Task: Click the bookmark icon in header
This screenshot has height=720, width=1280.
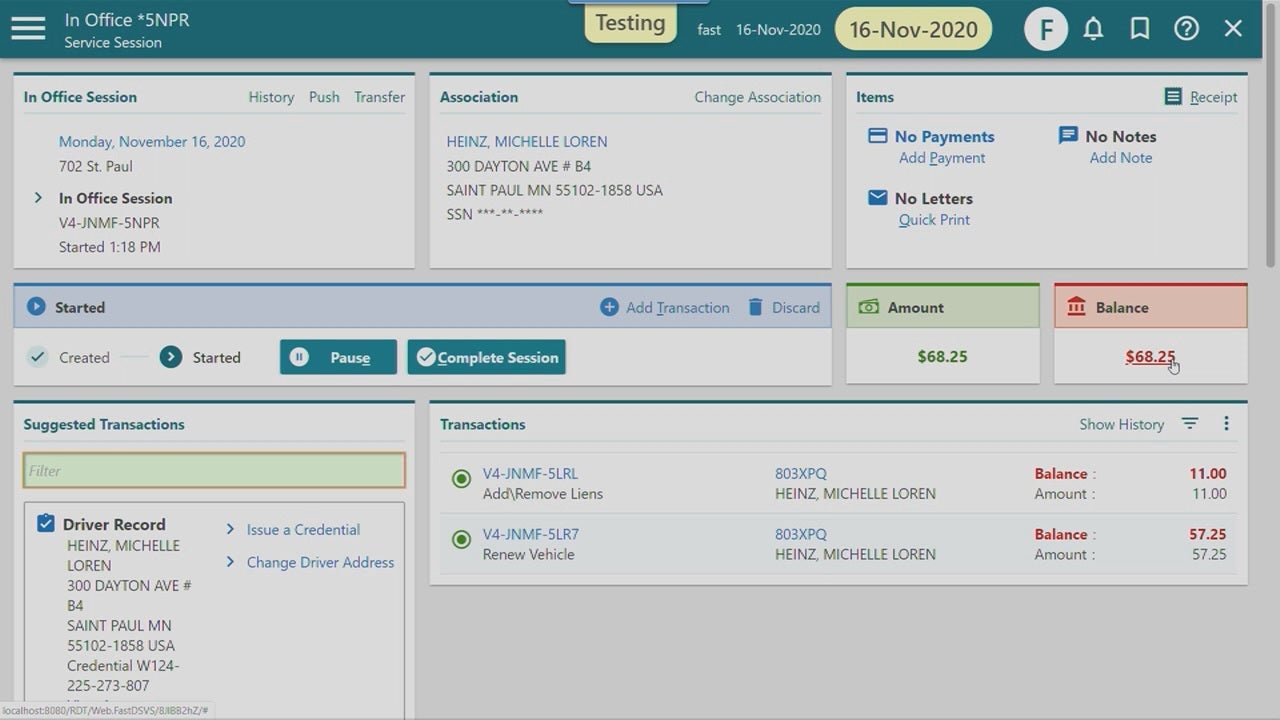Action: tap(1140, 29)
